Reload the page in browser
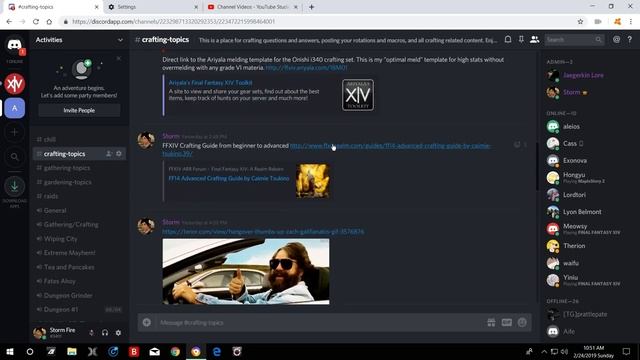The image size is (640, 360). 36,22
